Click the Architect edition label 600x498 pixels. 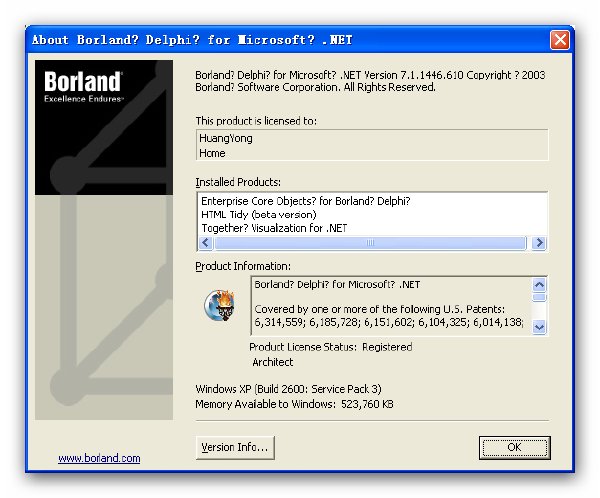pos(272,362)
